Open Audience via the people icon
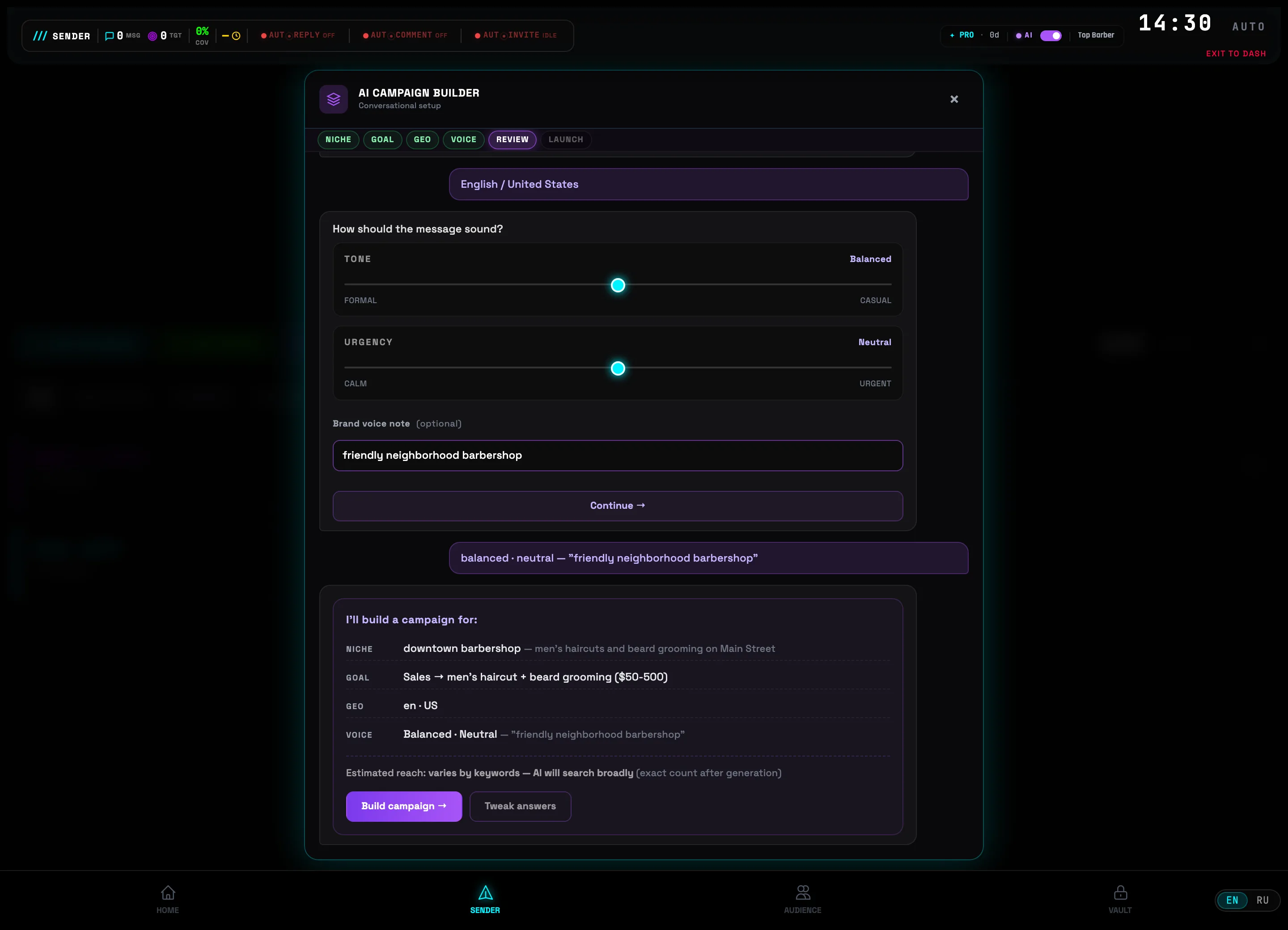 [x=802, y=892]
